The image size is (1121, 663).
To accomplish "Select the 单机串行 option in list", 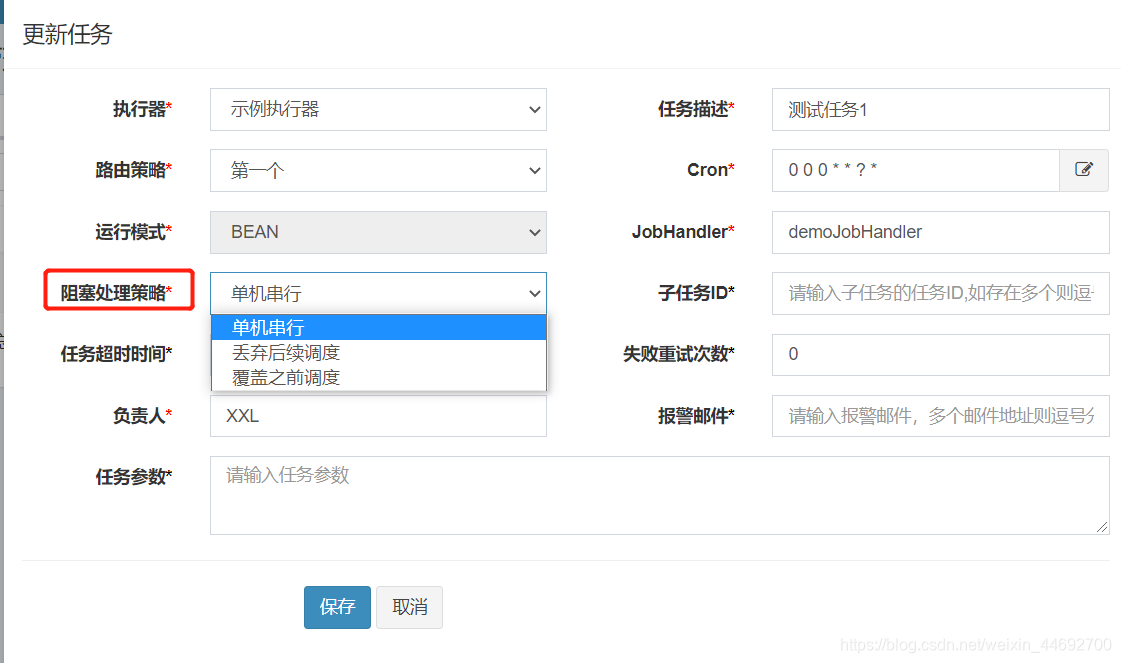I will [378, 328].
